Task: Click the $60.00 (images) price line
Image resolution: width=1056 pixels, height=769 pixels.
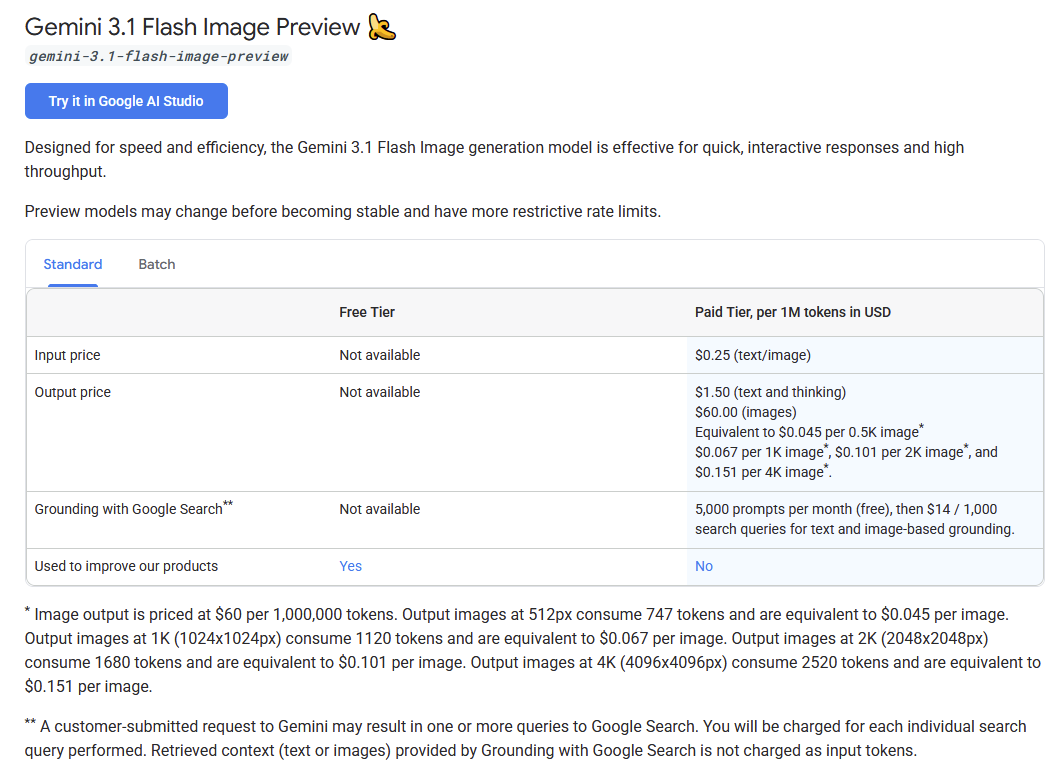Action: tap(746, 412)
